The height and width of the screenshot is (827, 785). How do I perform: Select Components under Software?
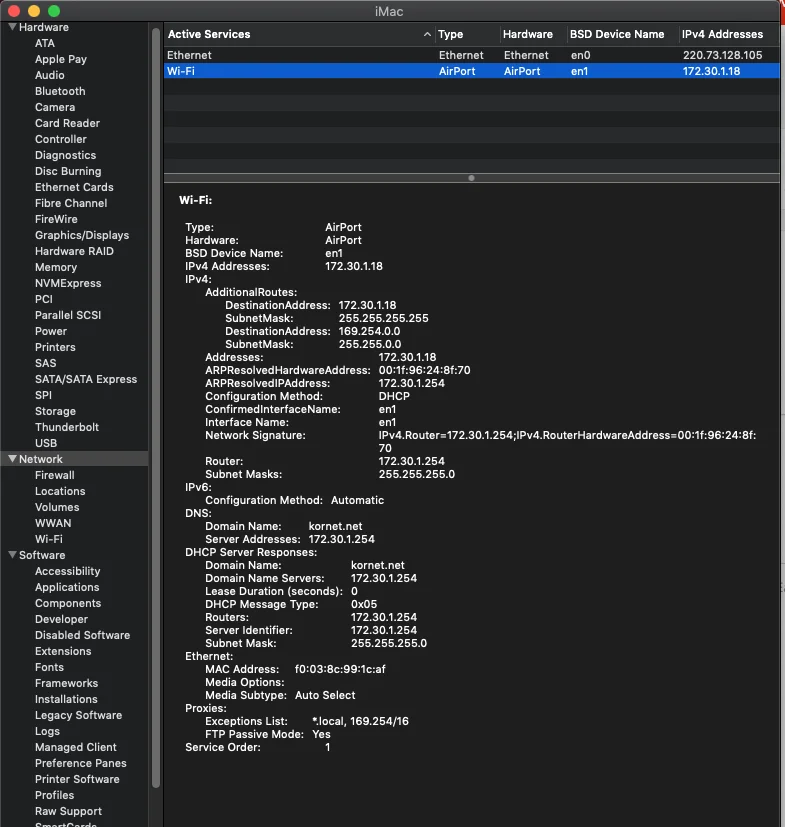coord(68,603)
